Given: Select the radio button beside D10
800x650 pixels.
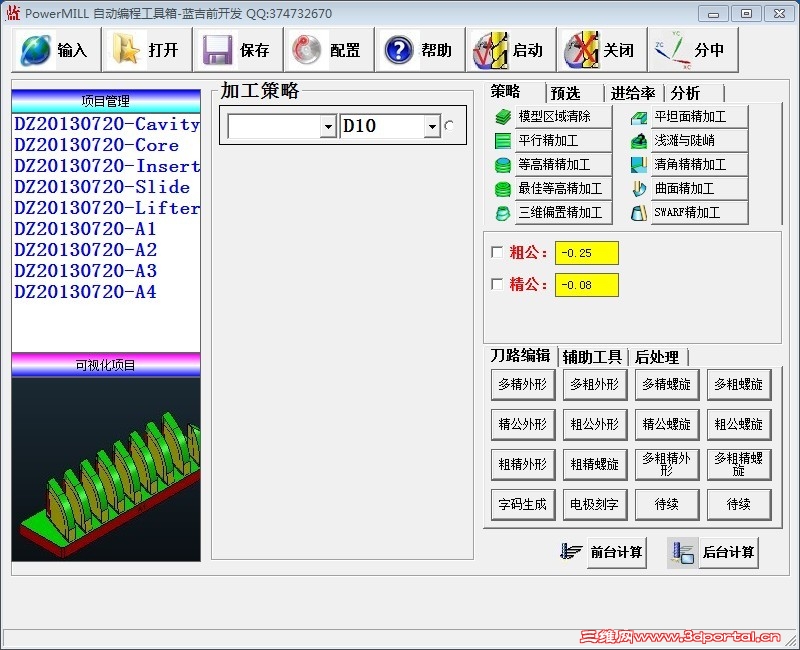Looking at the screenshot, I should coord(449,126).
